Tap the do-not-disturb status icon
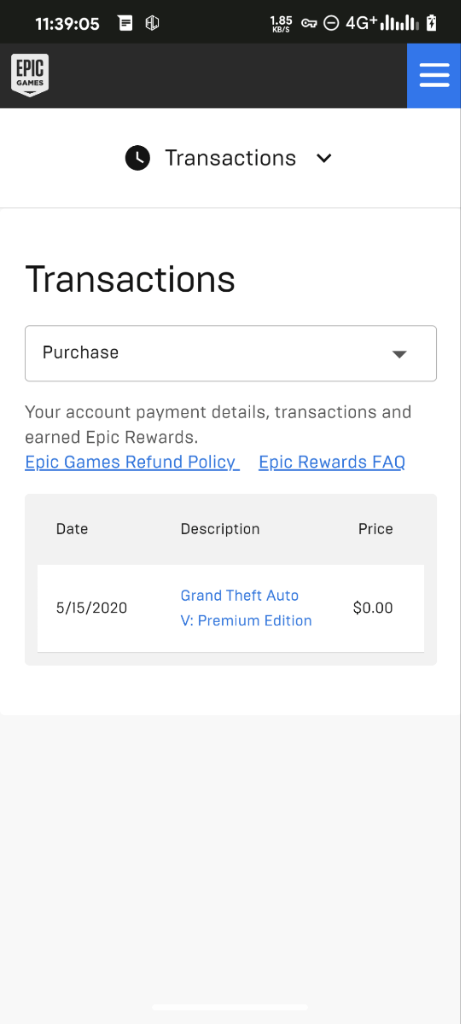 tap(331, 24)
